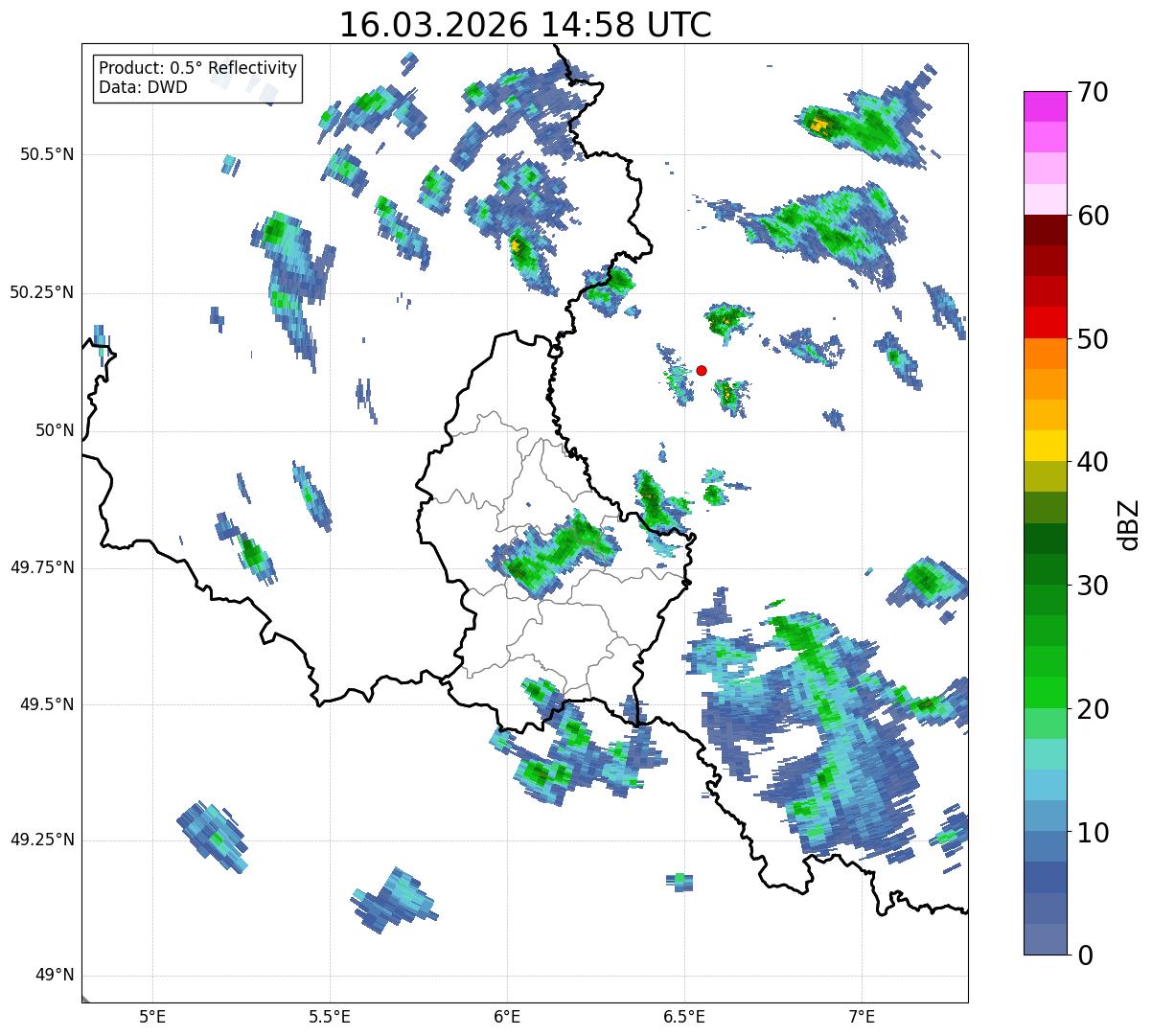Click the 5°E longitude label
The width and height of the screenshot is (1152, 1036).
[x=152, y=1016]
